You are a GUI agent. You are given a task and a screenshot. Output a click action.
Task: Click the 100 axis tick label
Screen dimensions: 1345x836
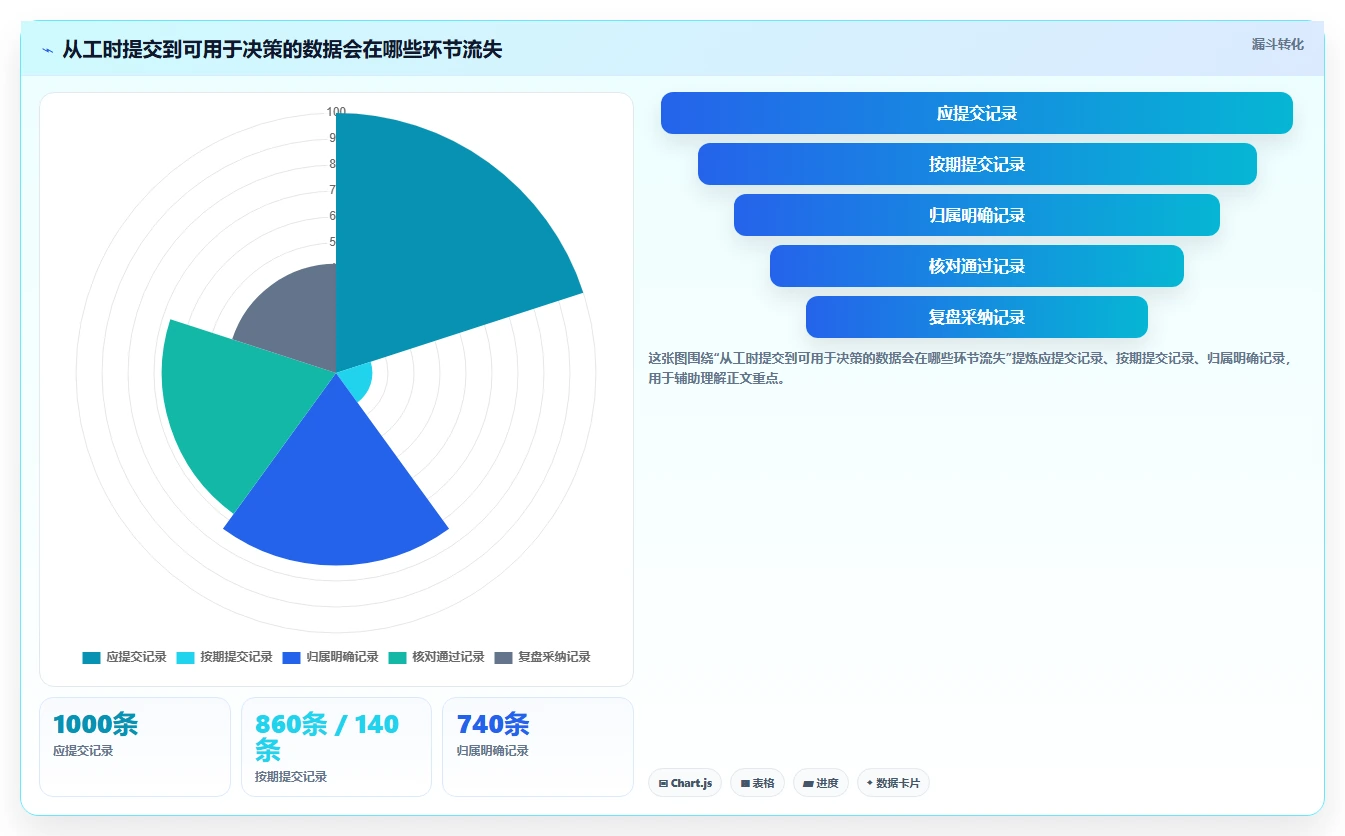click(336, 112)
